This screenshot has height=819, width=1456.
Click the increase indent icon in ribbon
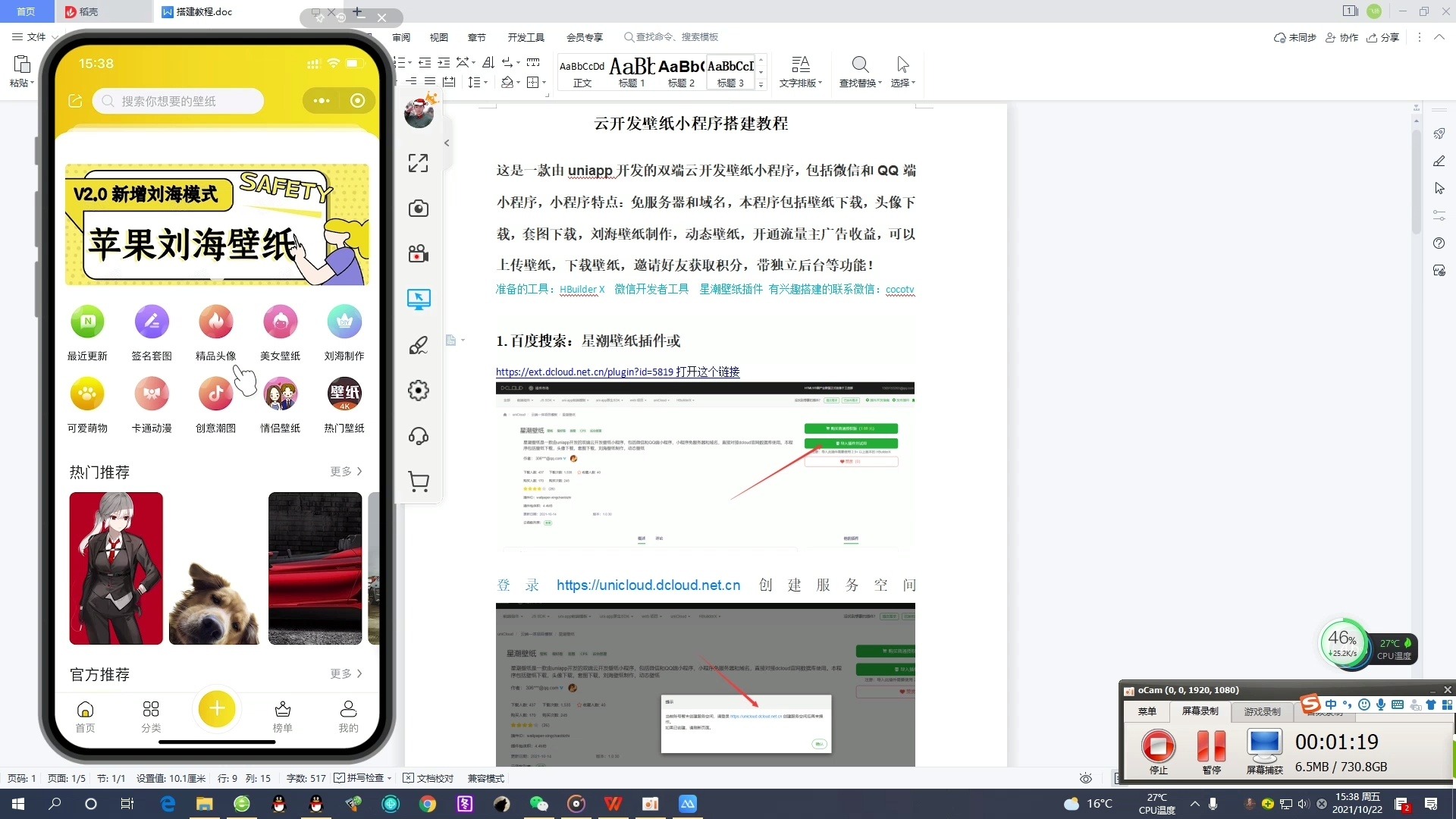444,63
